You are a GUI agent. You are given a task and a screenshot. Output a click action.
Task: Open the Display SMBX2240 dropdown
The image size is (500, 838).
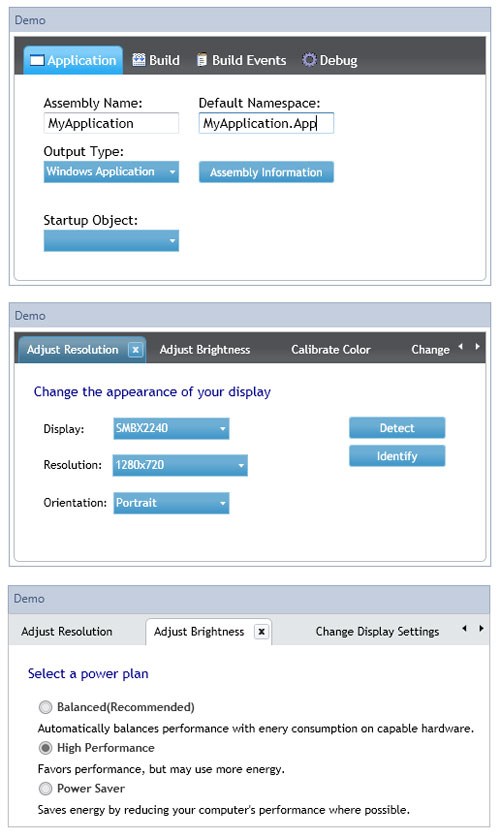point(171,429)
